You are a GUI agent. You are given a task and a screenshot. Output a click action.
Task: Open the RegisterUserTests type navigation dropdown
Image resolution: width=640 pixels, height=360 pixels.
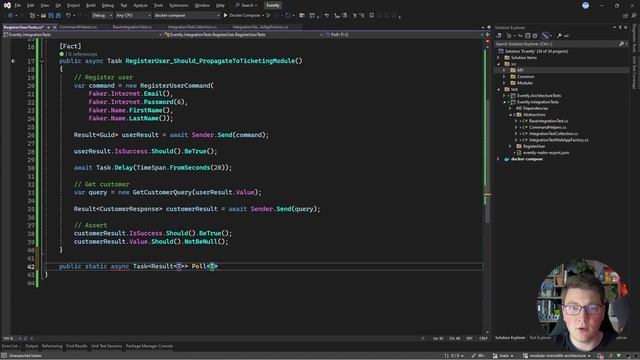point(244,35)
